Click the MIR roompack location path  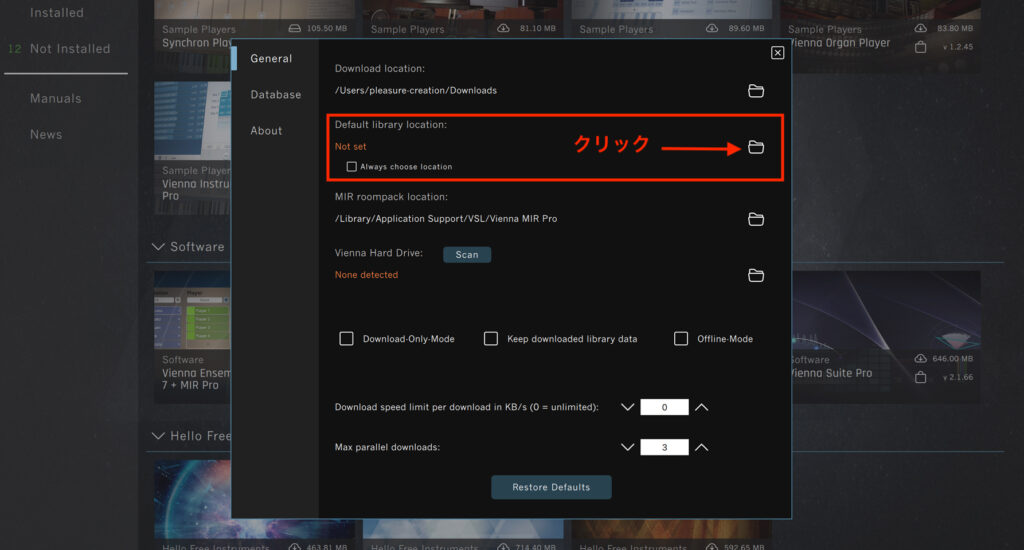(446, 219)
